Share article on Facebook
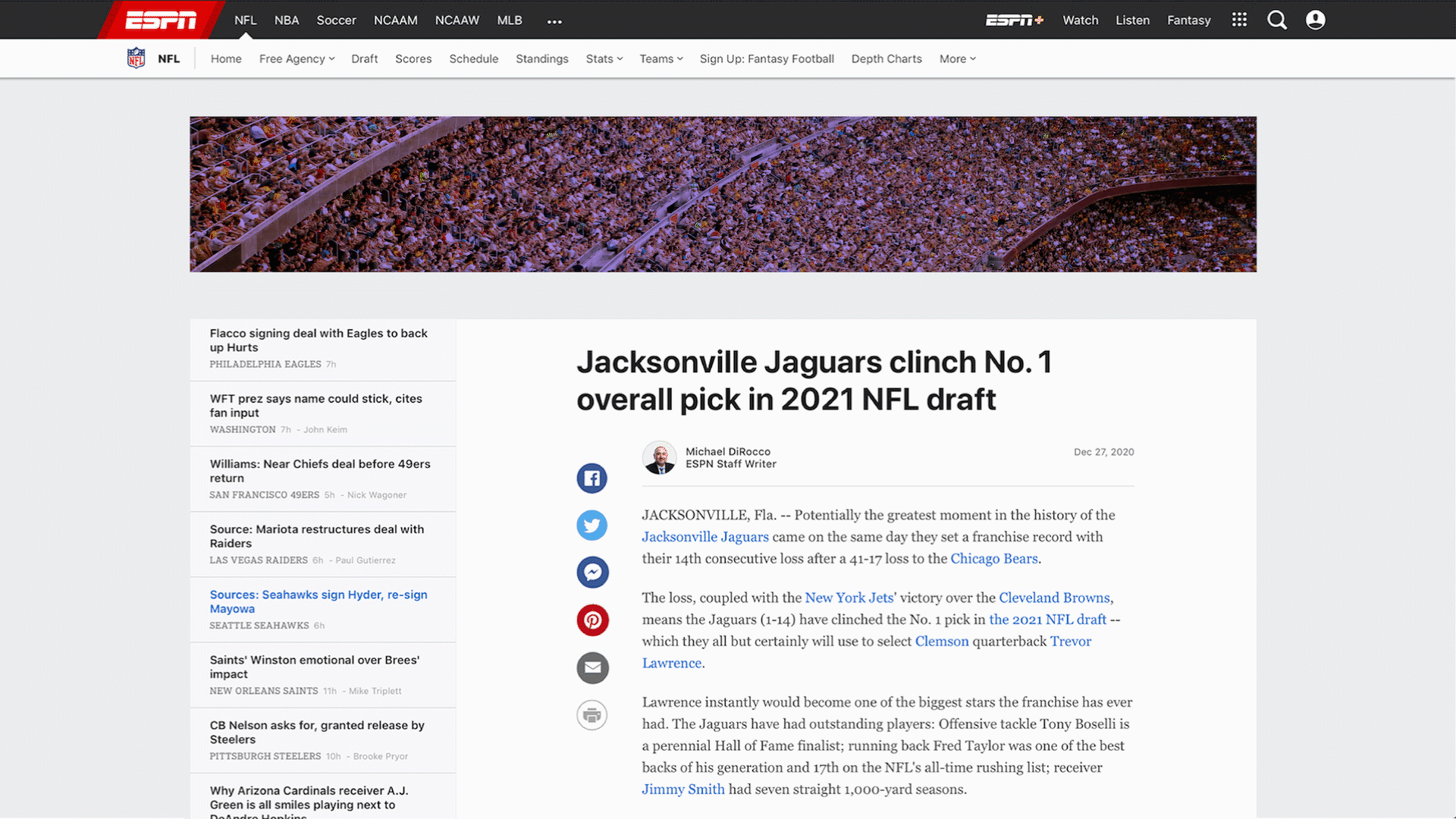 [592, 479]
